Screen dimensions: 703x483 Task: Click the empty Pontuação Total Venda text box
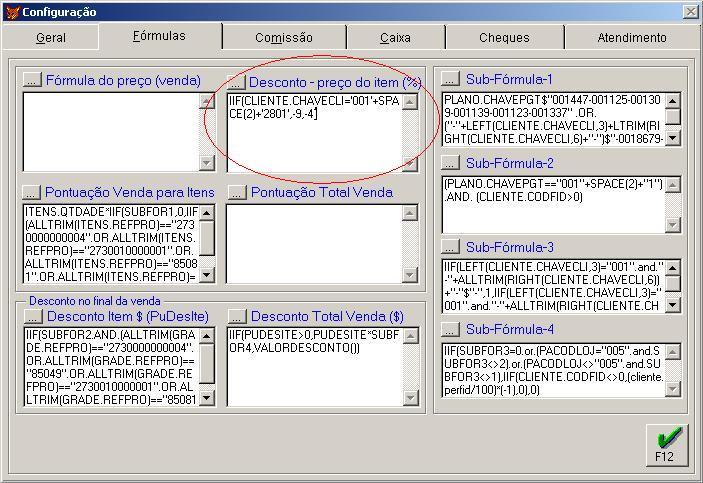coord(314,244)
